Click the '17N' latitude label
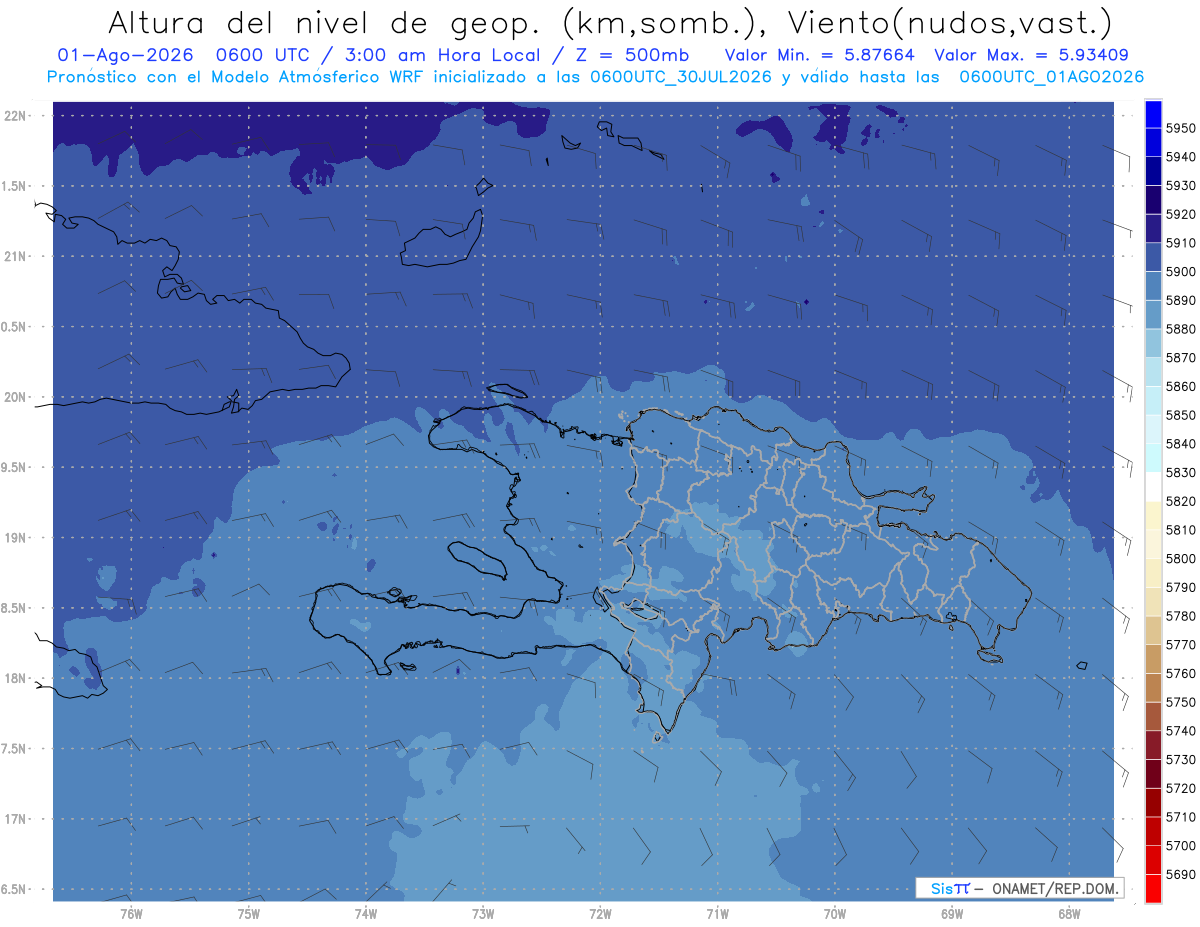This screenshot has width=1200, height=927. (x=15, y=820)
